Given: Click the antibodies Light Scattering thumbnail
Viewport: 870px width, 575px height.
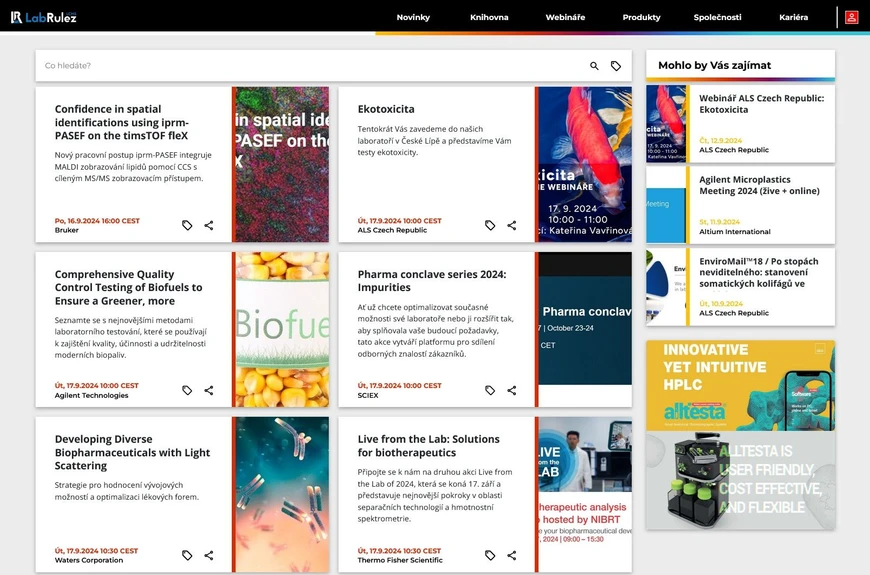Looking at the screenshot, I should (x=282, y=495).
